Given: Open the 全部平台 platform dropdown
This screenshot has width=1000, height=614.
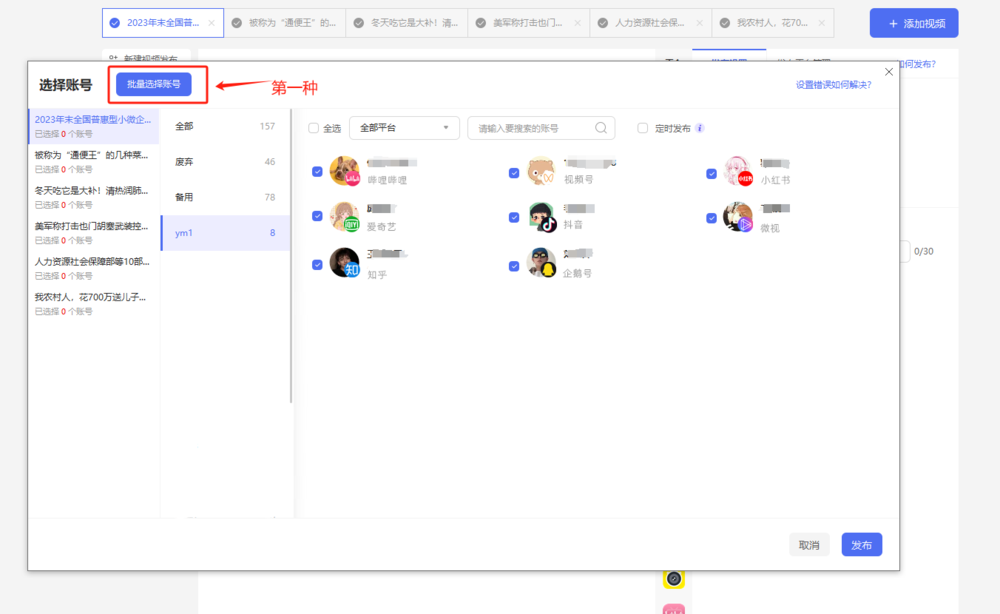Looking at the screenshot, I should point(404,128).
